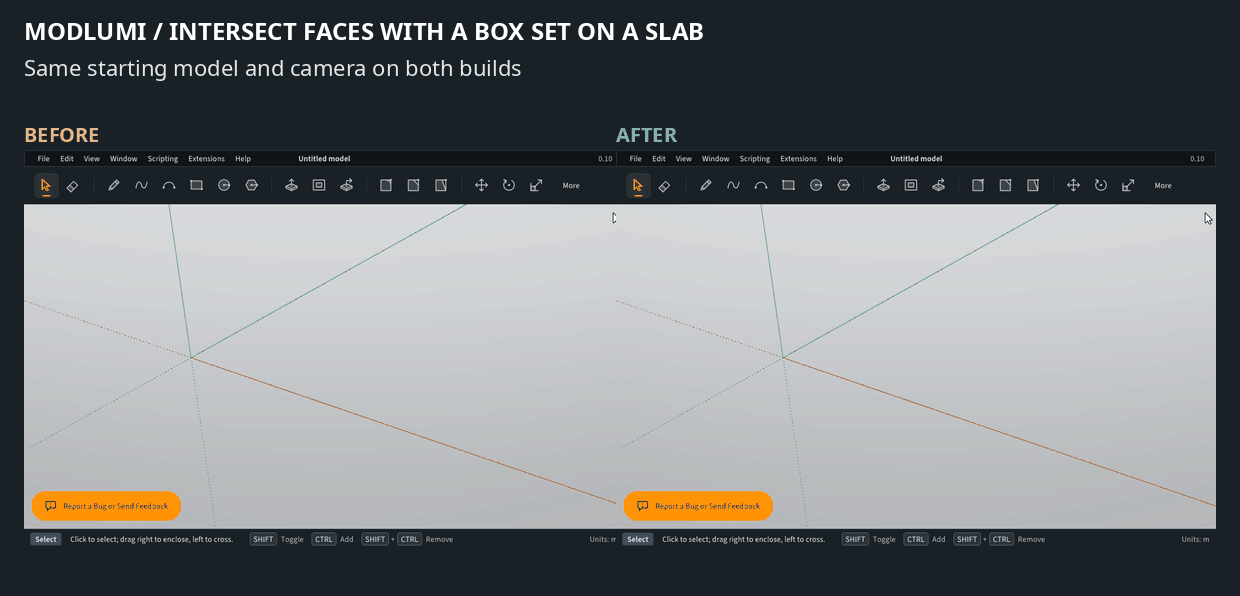Choose the Pencil line tool in BEFORE pane
This screenshot has width=1240, height=596.
(x=114, y=185)
